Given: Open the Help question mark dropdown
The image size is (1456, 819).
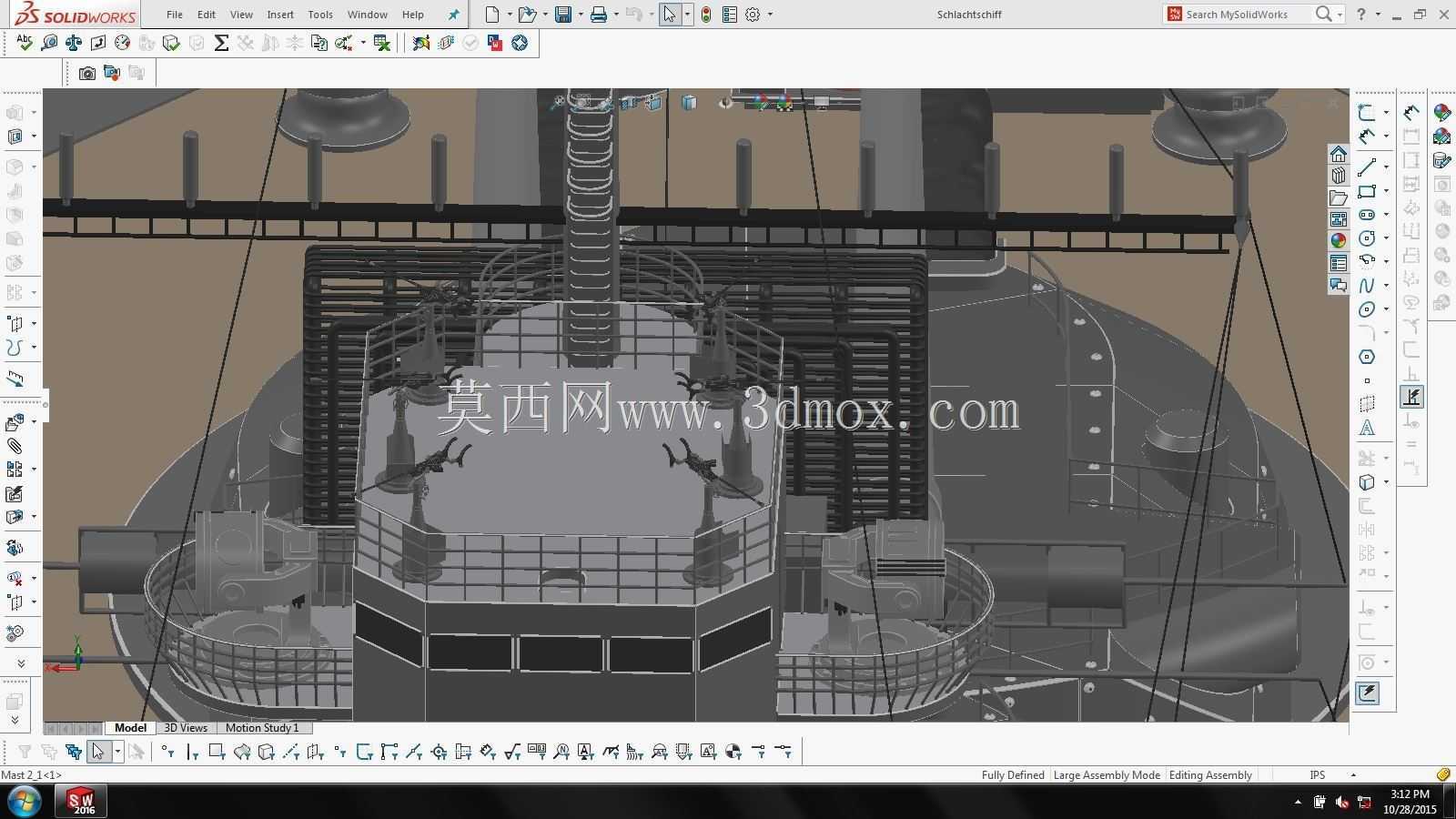Looking at the screenshot, I should click(x=1378, y=15).
